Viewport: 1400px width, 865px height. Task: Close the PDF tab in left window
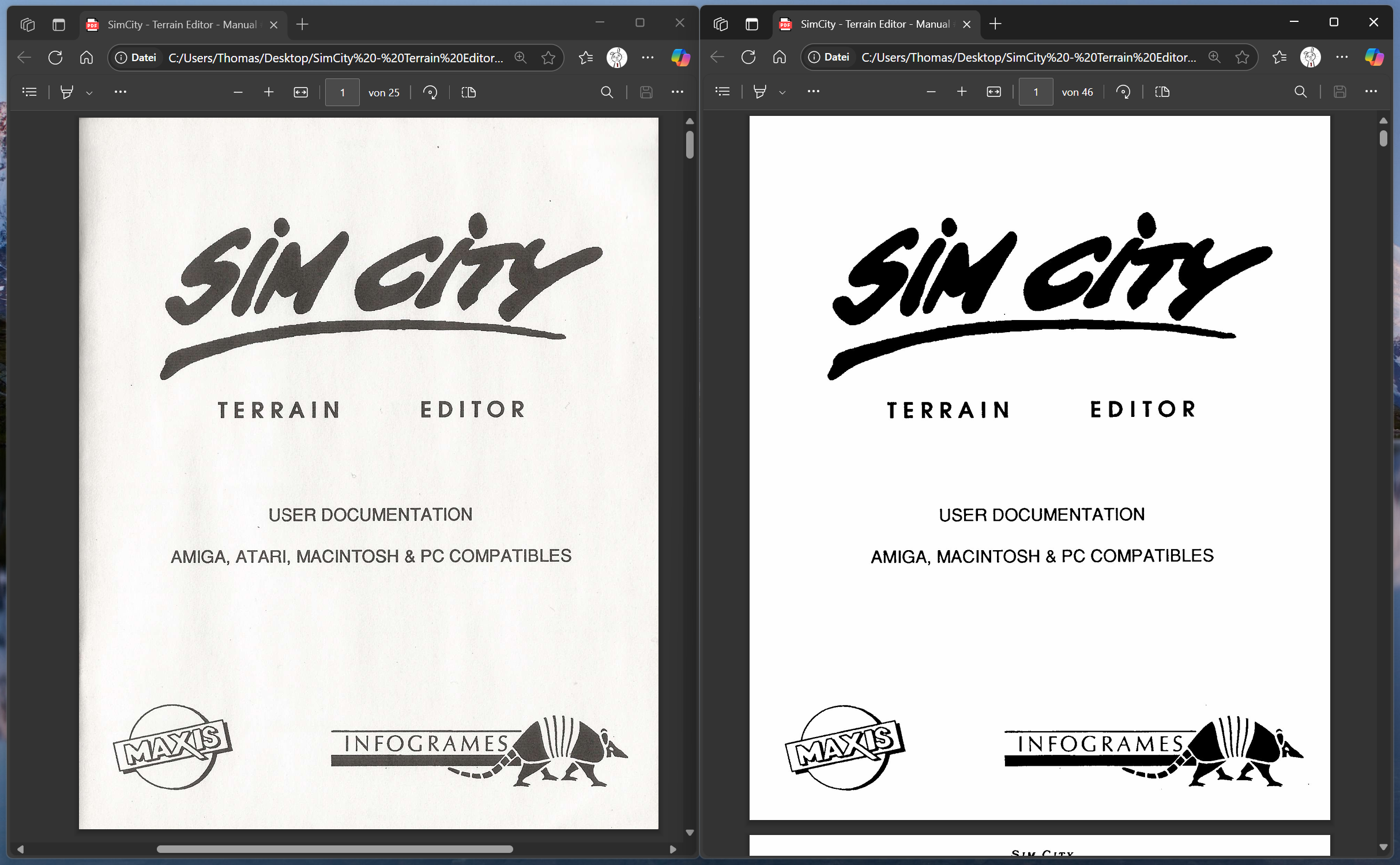[x=274, y=25]
